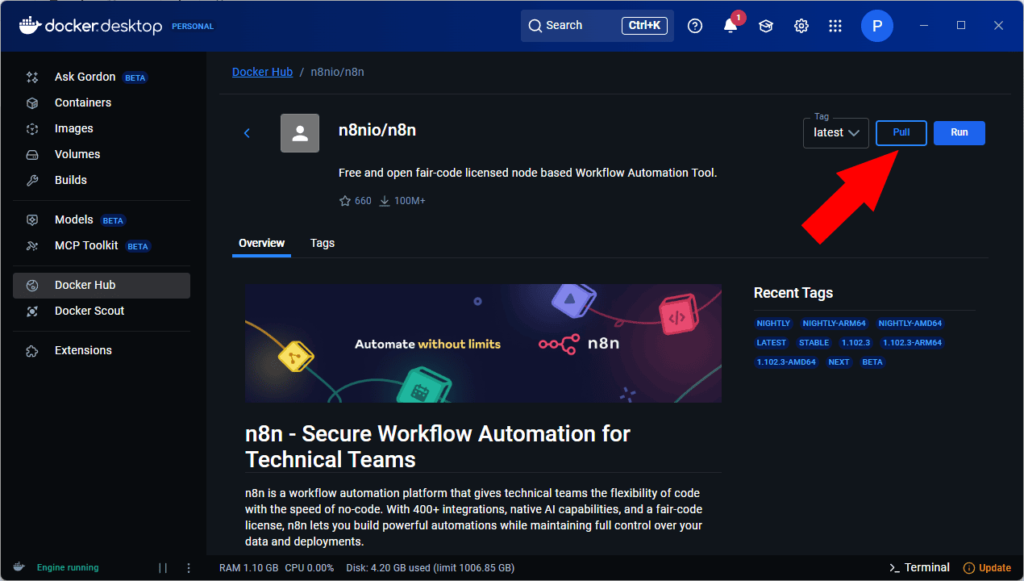This screenshot has width=1024, height=581.
Task: Open the help question mark icon
Action: tap(695, 25)
